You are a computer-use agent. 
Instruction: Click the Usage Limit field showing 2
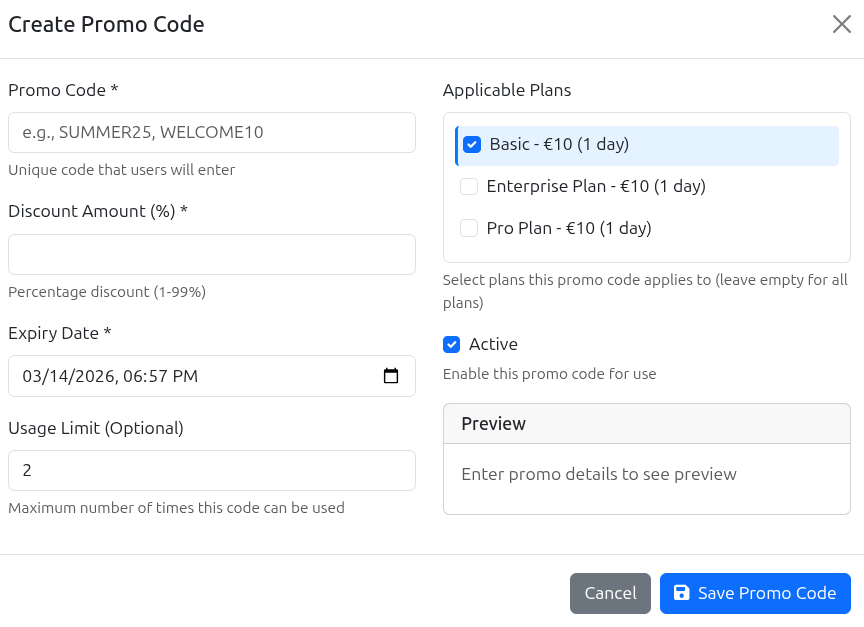pos(211,470)
